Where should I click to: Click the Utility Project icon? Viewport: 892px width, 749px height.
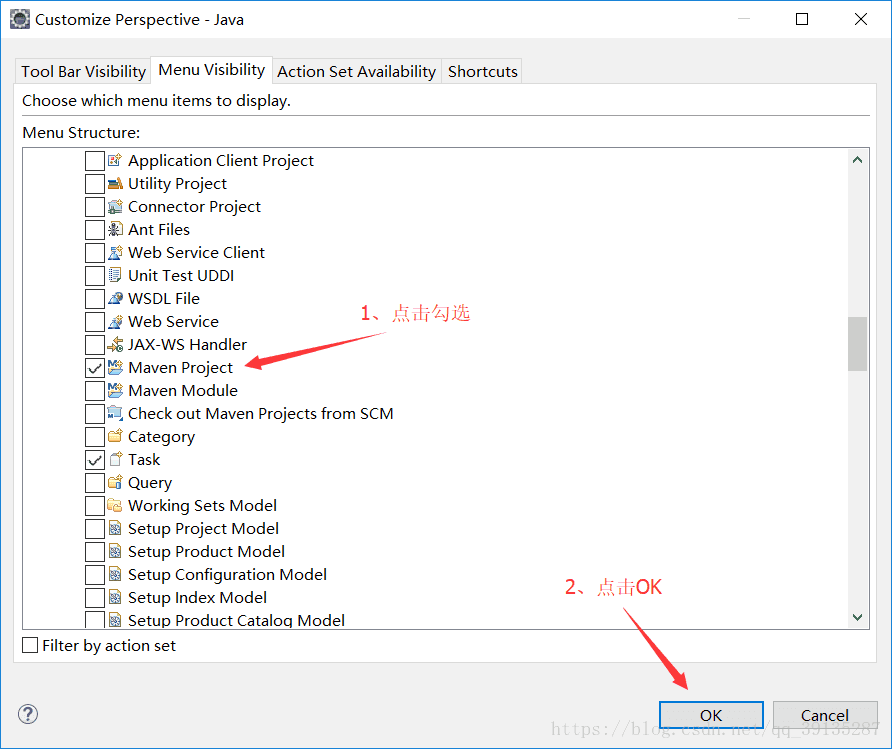click(x=115, y=184)
